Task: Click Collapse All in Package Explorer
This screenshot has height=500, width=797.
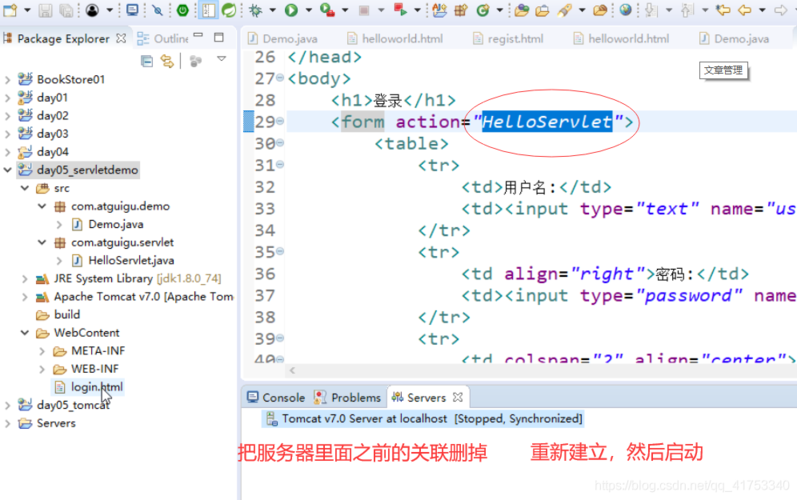Action: click(x=147, y=61)
